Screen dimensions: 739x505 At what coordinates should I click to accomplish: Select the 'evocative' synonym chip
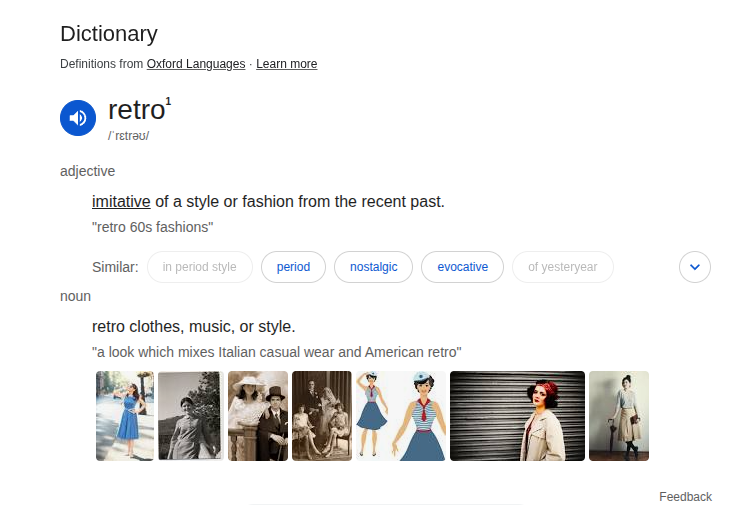462,267
